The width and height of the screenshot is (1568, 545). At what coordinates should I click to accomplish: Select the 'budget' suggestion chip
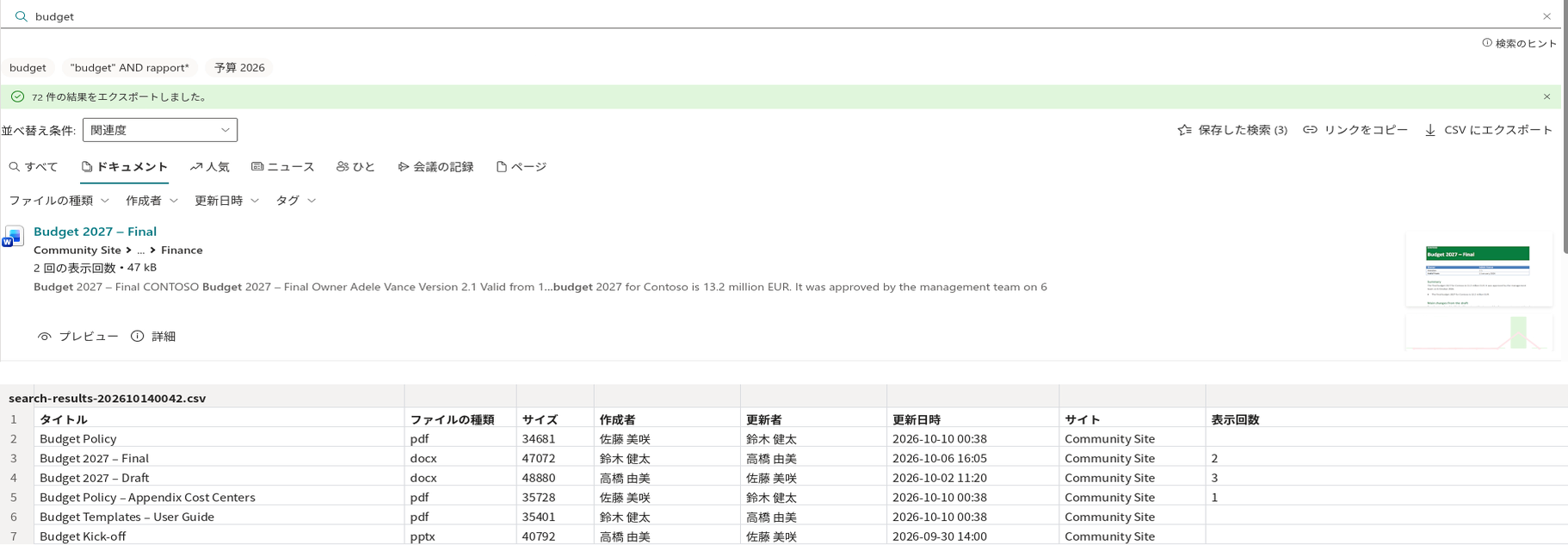click(x=28, y=67)
